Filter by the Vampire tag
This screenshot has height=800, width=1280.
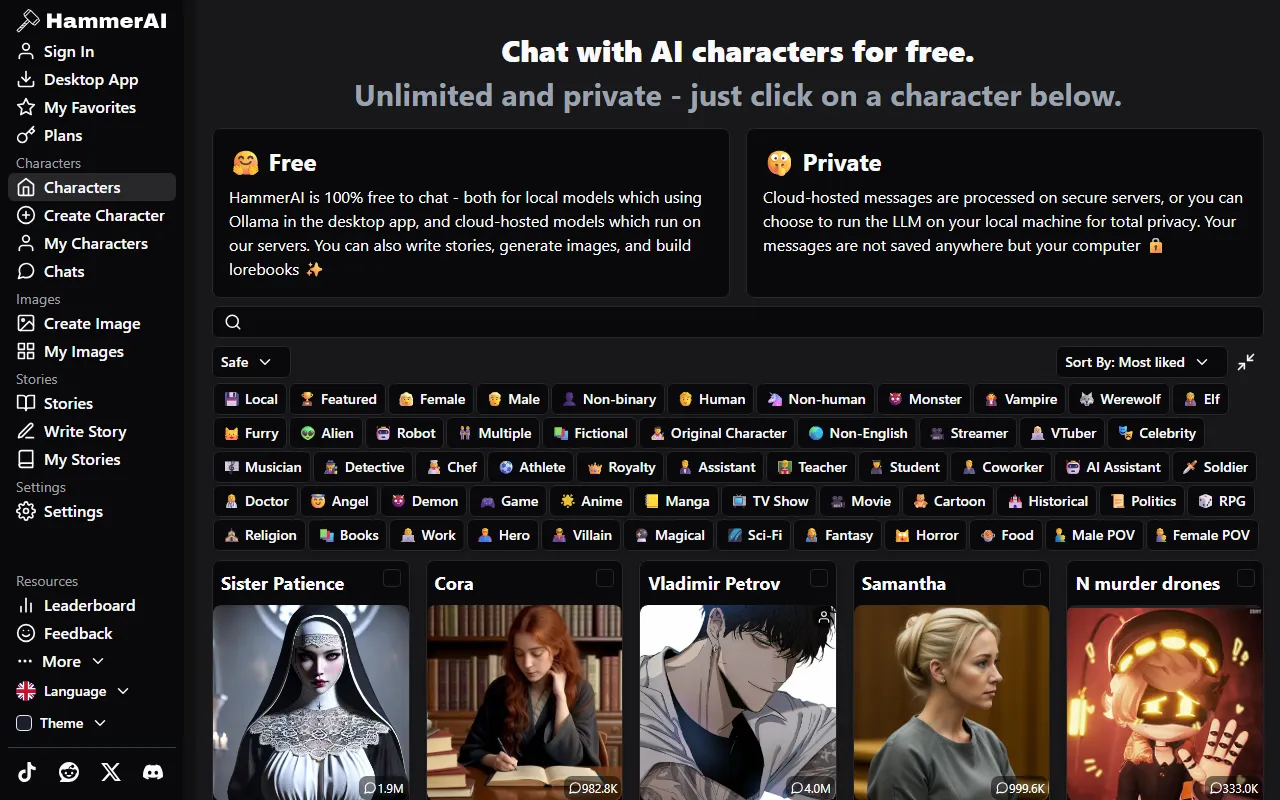(1021, 399)
